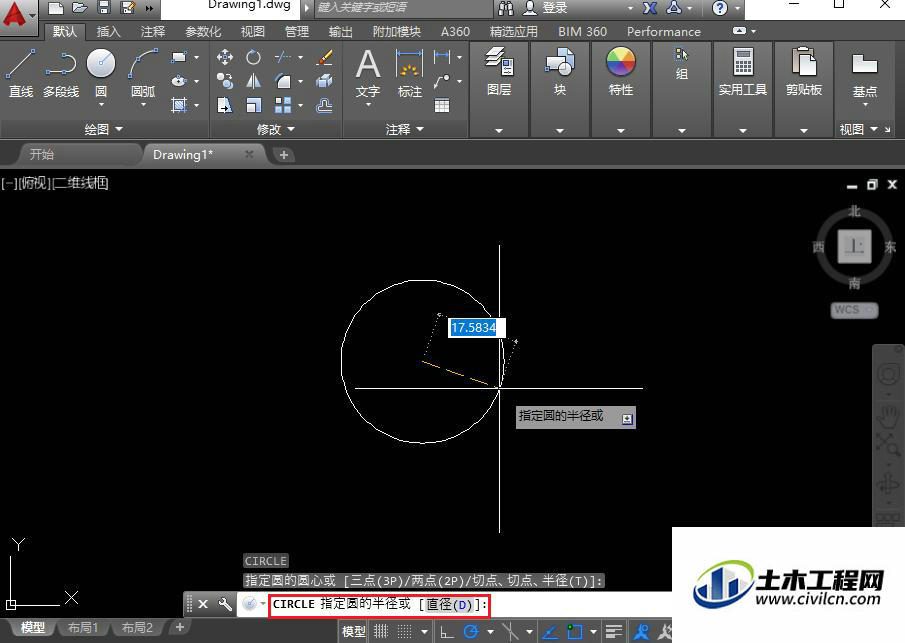Open the 特性 (Properties) color wheel panel
The image size is (905, 643).
tap(621, 72)
